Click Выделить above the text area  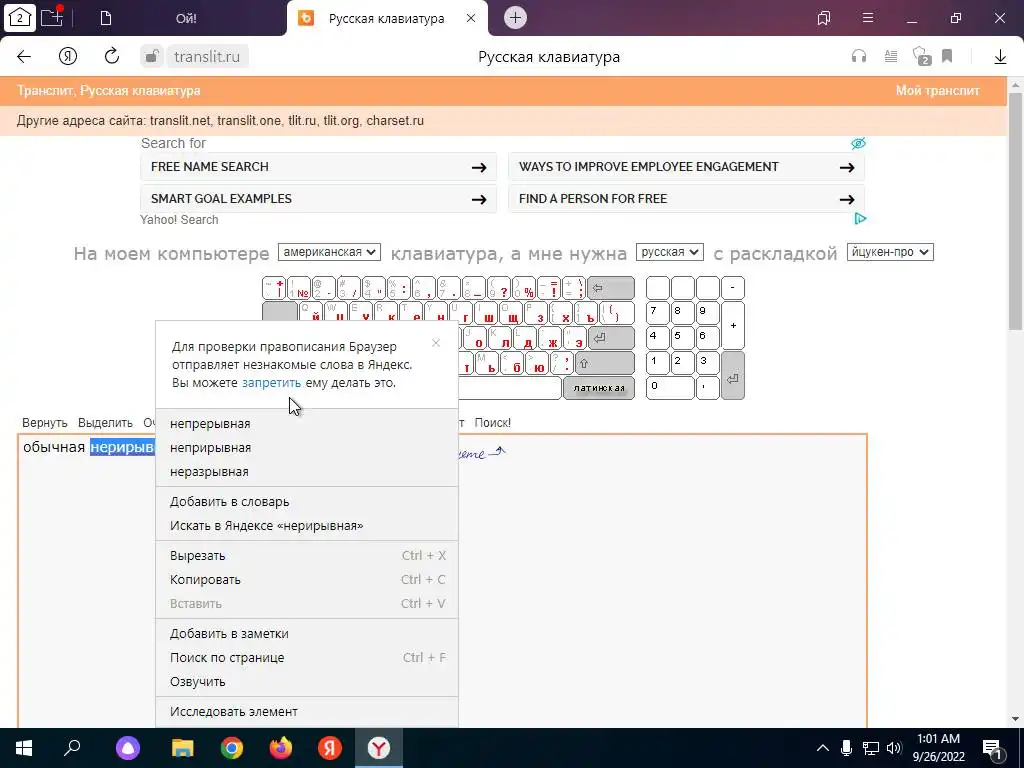coord(105,423)
